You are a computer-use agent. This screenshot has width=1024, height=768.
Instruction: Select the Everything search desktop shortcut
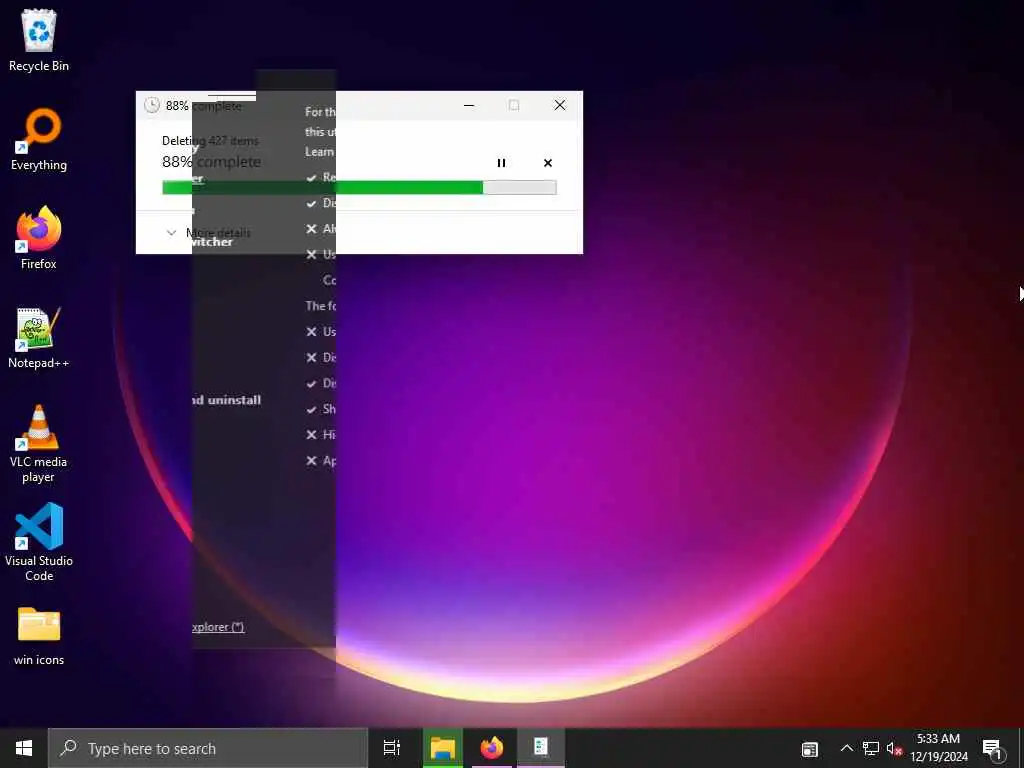(x=39, y=140)
